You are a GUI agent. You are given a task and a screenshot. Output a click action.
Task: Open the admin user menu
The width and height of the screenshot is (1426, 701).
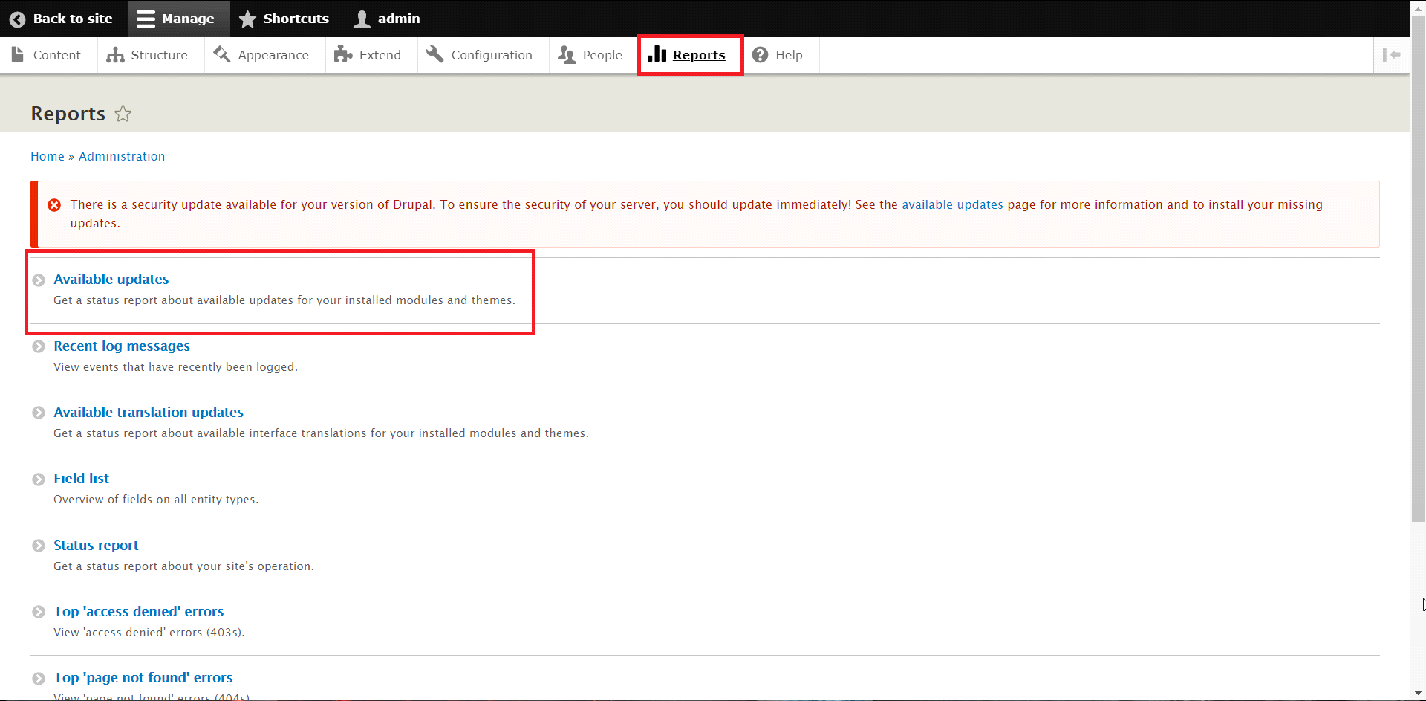click(x=388, y=18)
